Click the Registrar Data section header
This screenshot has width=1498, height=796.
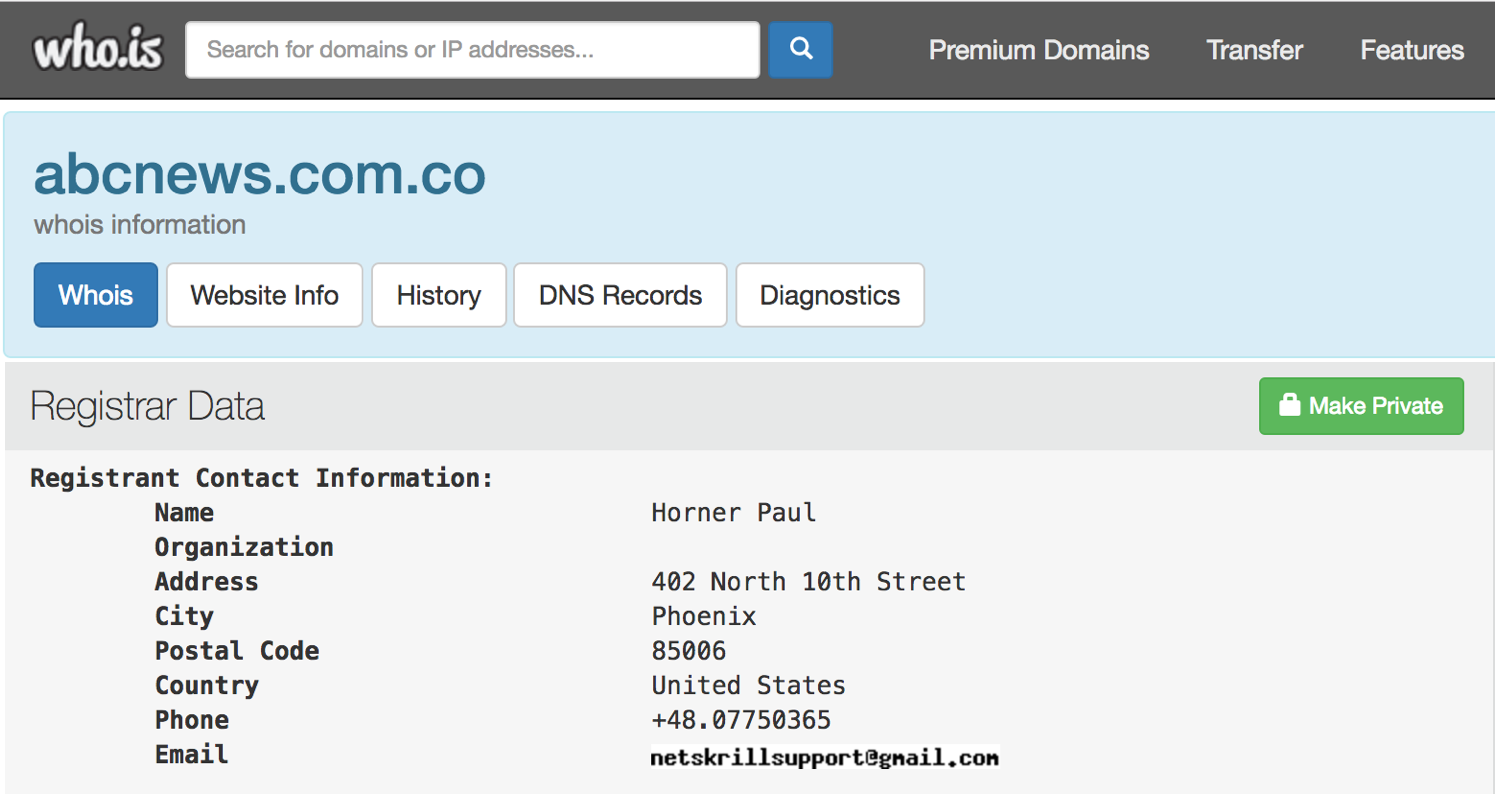pos(147,407)
